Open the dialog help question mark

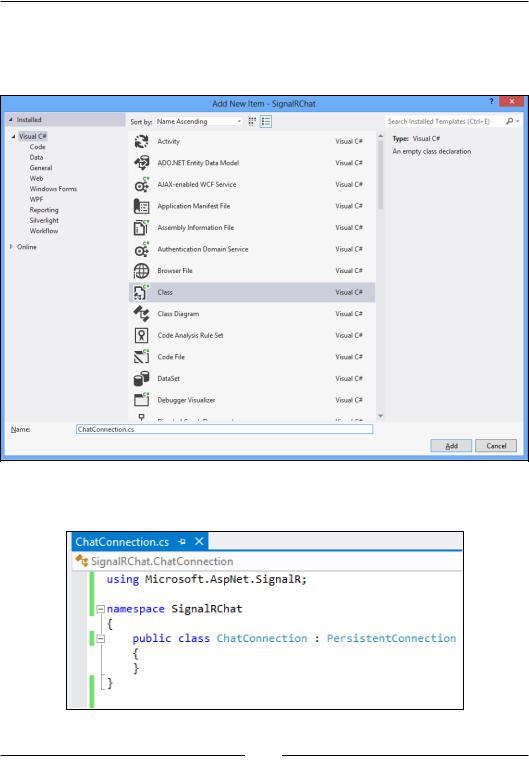[491, 101]
